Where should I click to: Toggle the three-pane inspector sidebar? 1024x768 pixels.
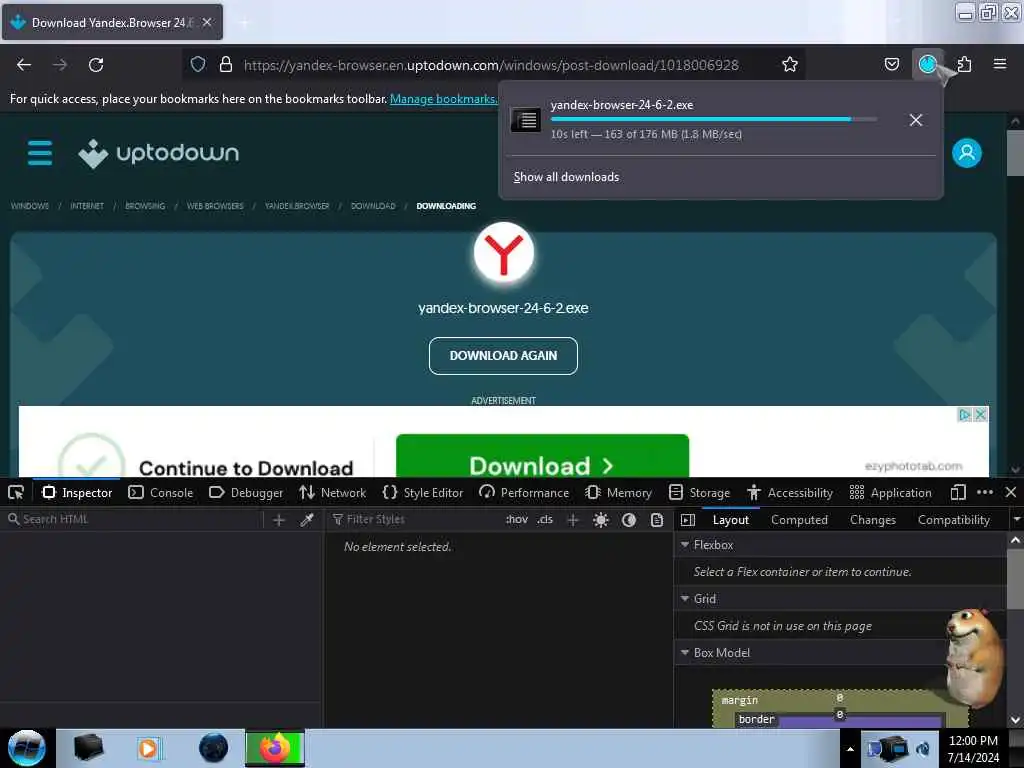click(688, 520)
